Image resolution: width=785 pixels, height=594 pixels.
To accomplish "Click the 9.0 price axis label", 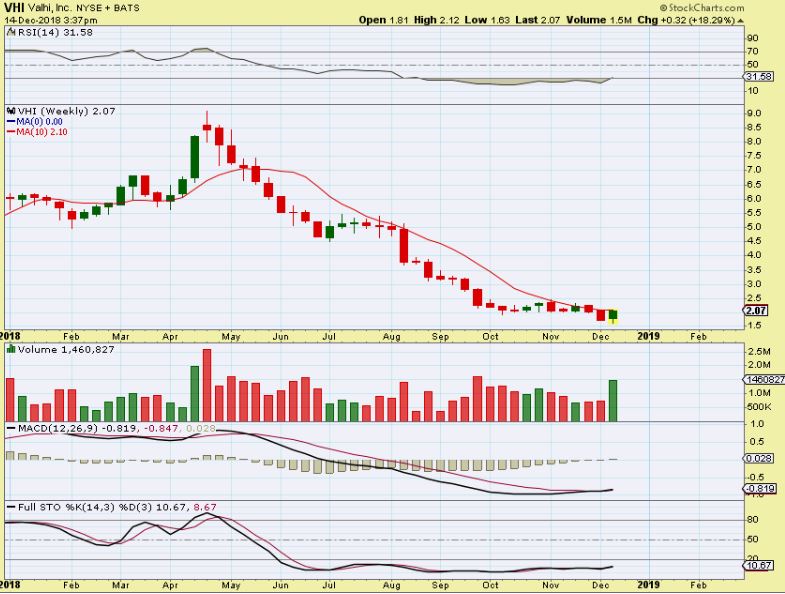I will [x=753, y=113].
